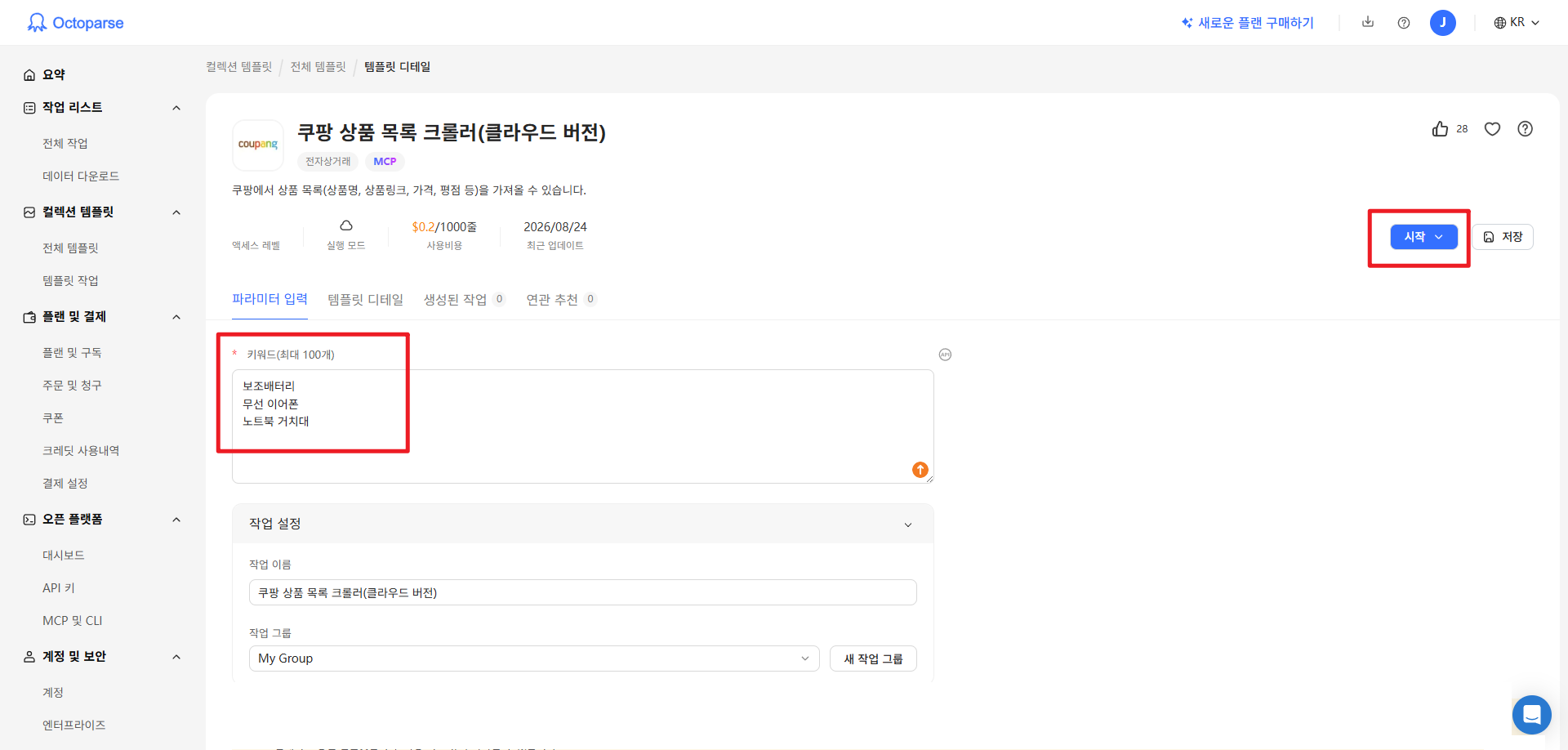Open 요약 in sidebar

[x=54, y=75]
